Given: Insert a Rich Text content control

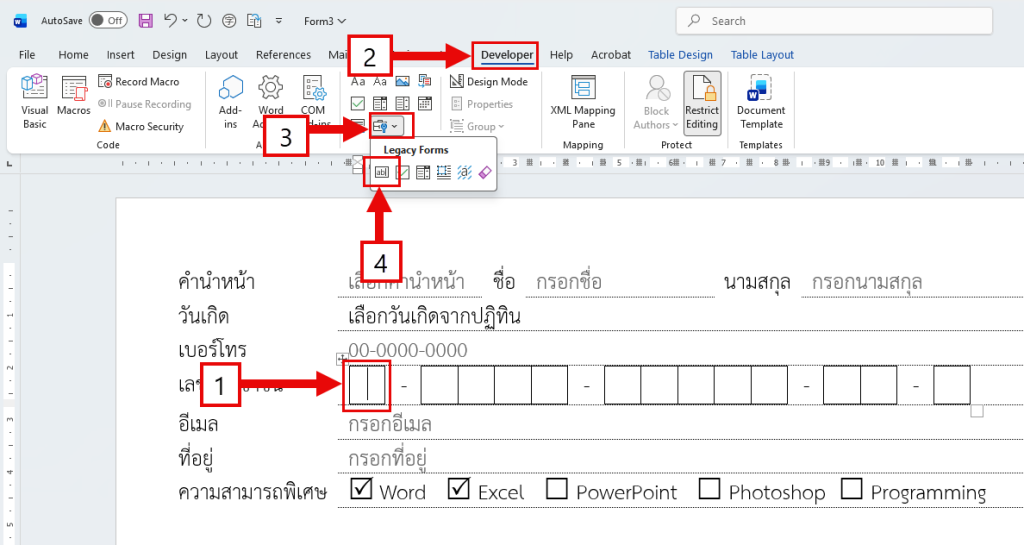Looking at the screenshot, I should (358, 82).
